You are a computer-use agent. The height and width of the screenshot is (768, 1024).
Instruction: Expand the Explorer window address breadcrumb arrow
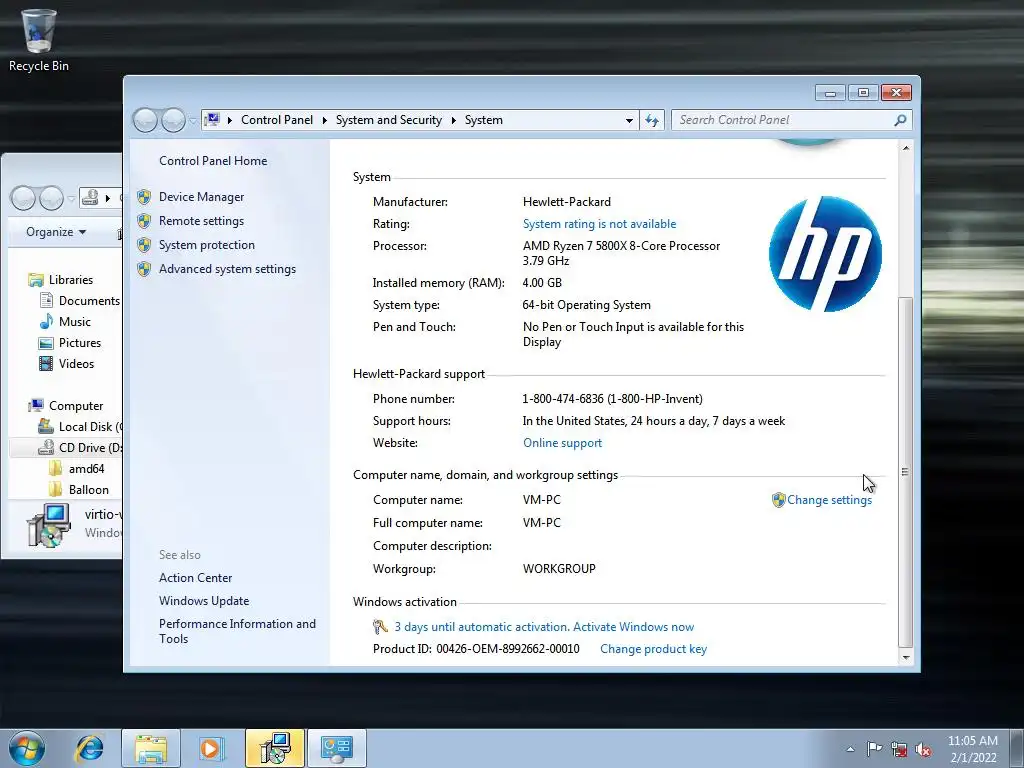[108, 198]
